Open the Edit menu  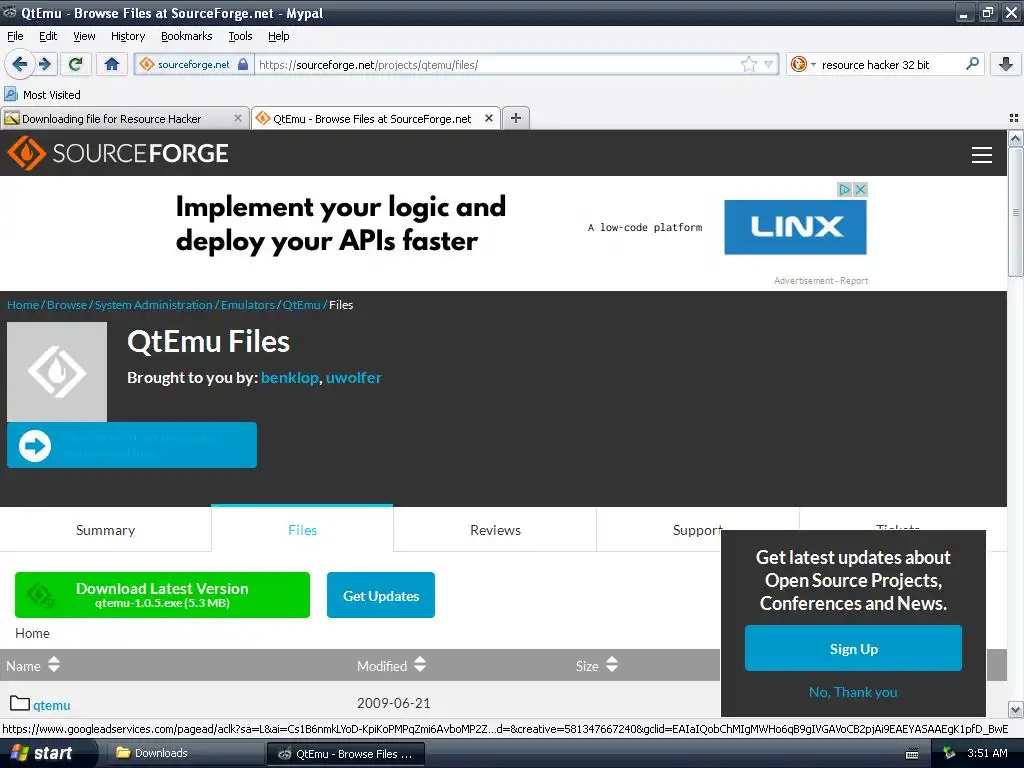(x=48, y=37)
